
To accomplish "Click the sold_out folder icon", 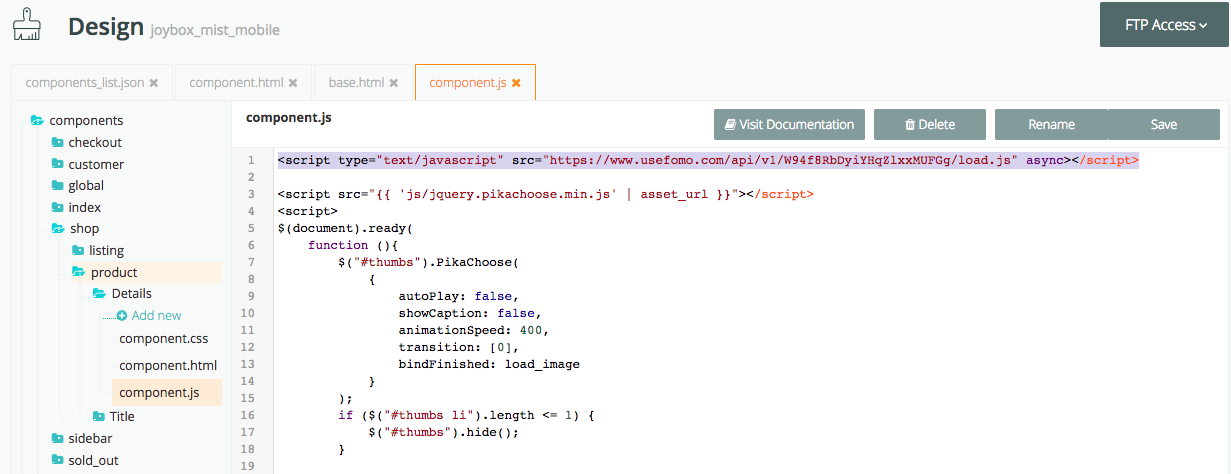I will 57,460.
